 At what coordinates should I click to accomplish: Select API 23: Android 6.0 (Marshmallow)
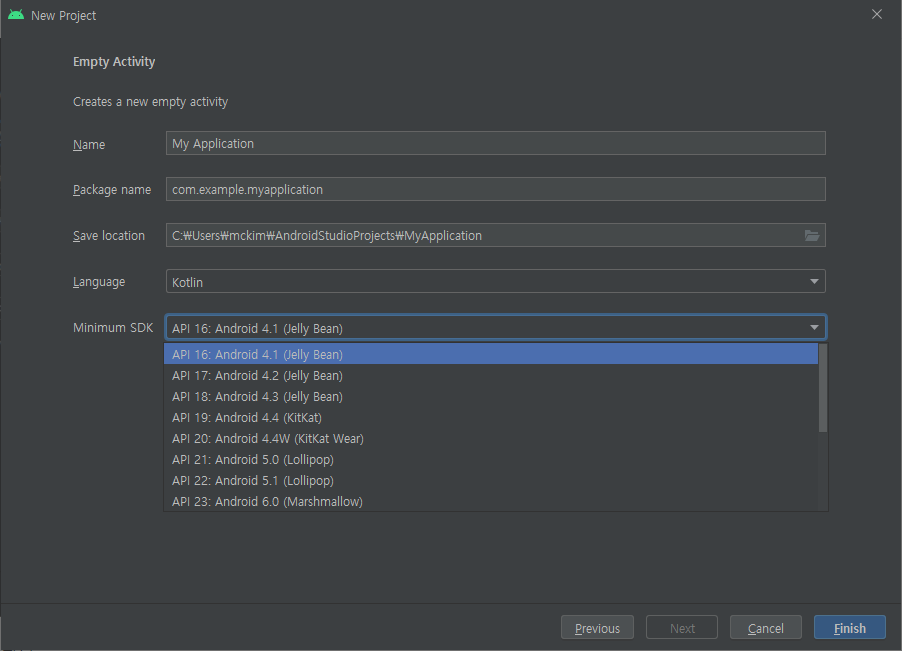pos(491,501)
